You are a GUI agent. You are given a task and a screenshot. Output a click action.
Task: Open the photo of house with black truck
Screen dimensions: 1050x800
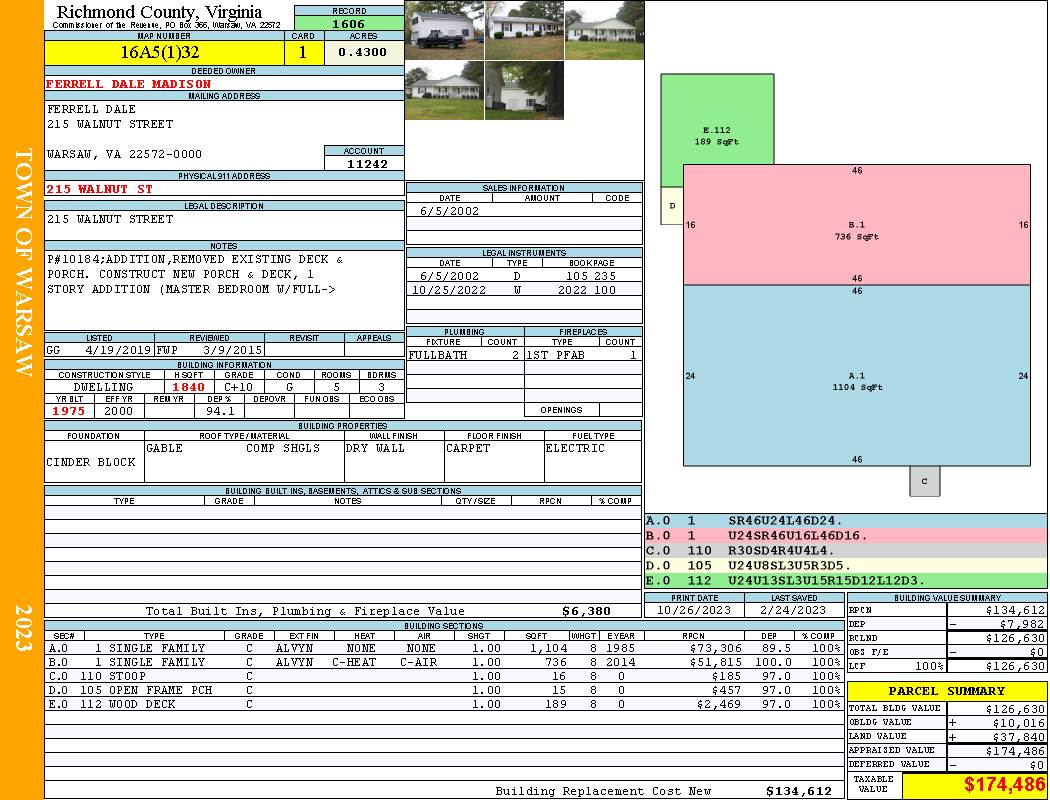445,30
